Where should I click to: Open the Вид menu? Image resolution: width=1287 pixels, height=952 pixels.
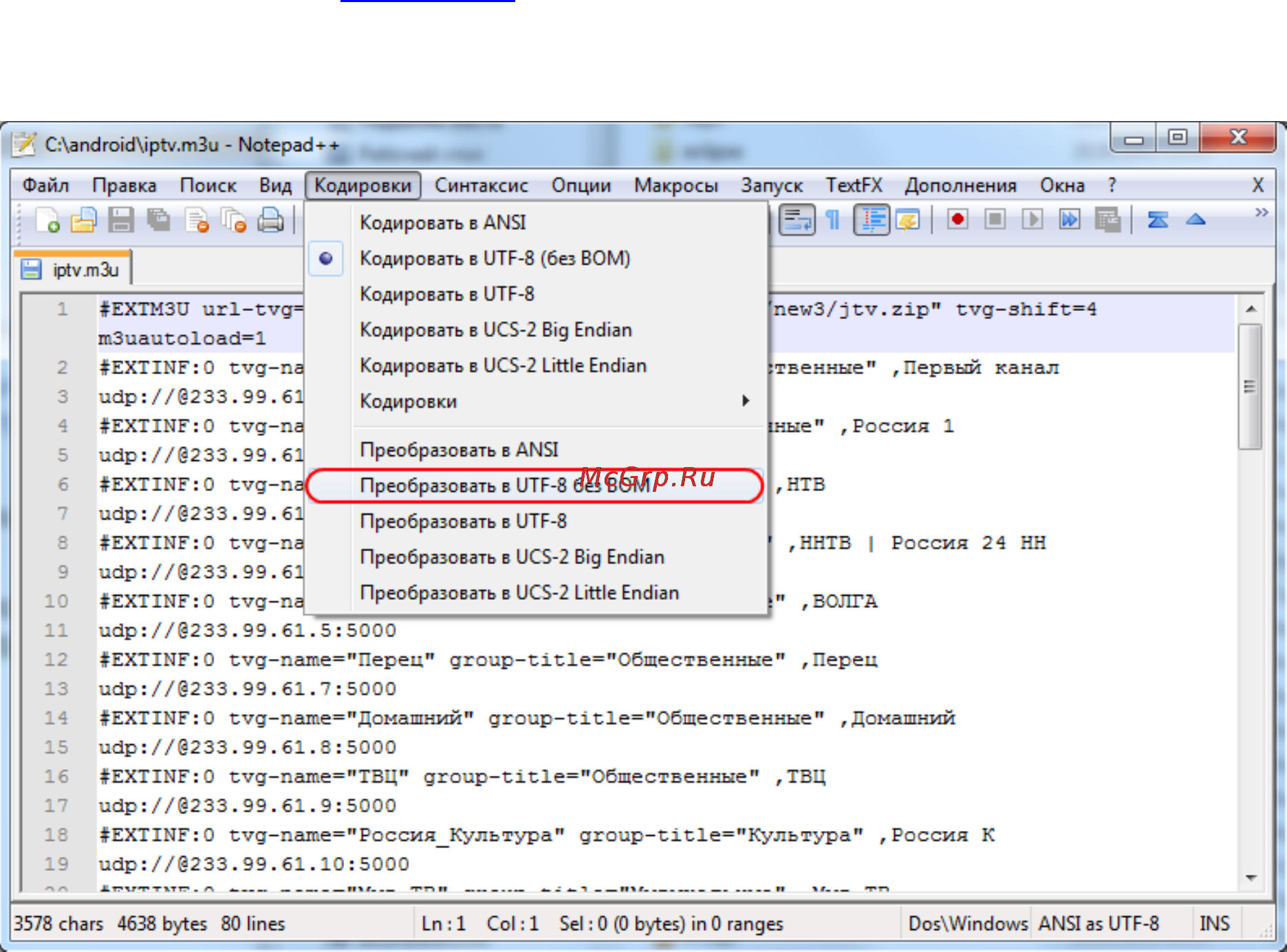(275, 185)
